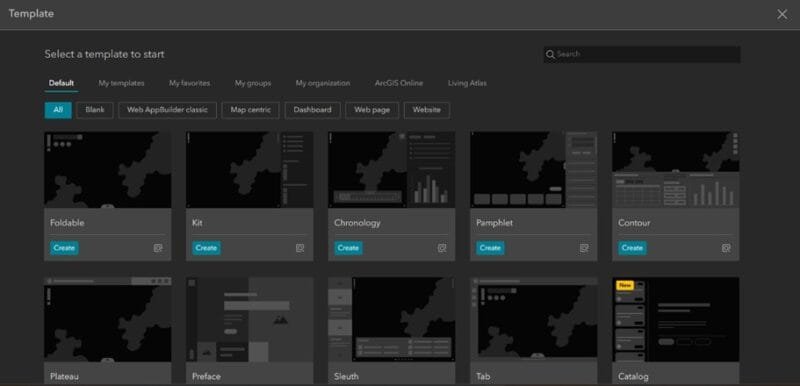Screen dimensions: 800x386
Task: Select the Foldable template thumbnail
Action: pos(108,170)
